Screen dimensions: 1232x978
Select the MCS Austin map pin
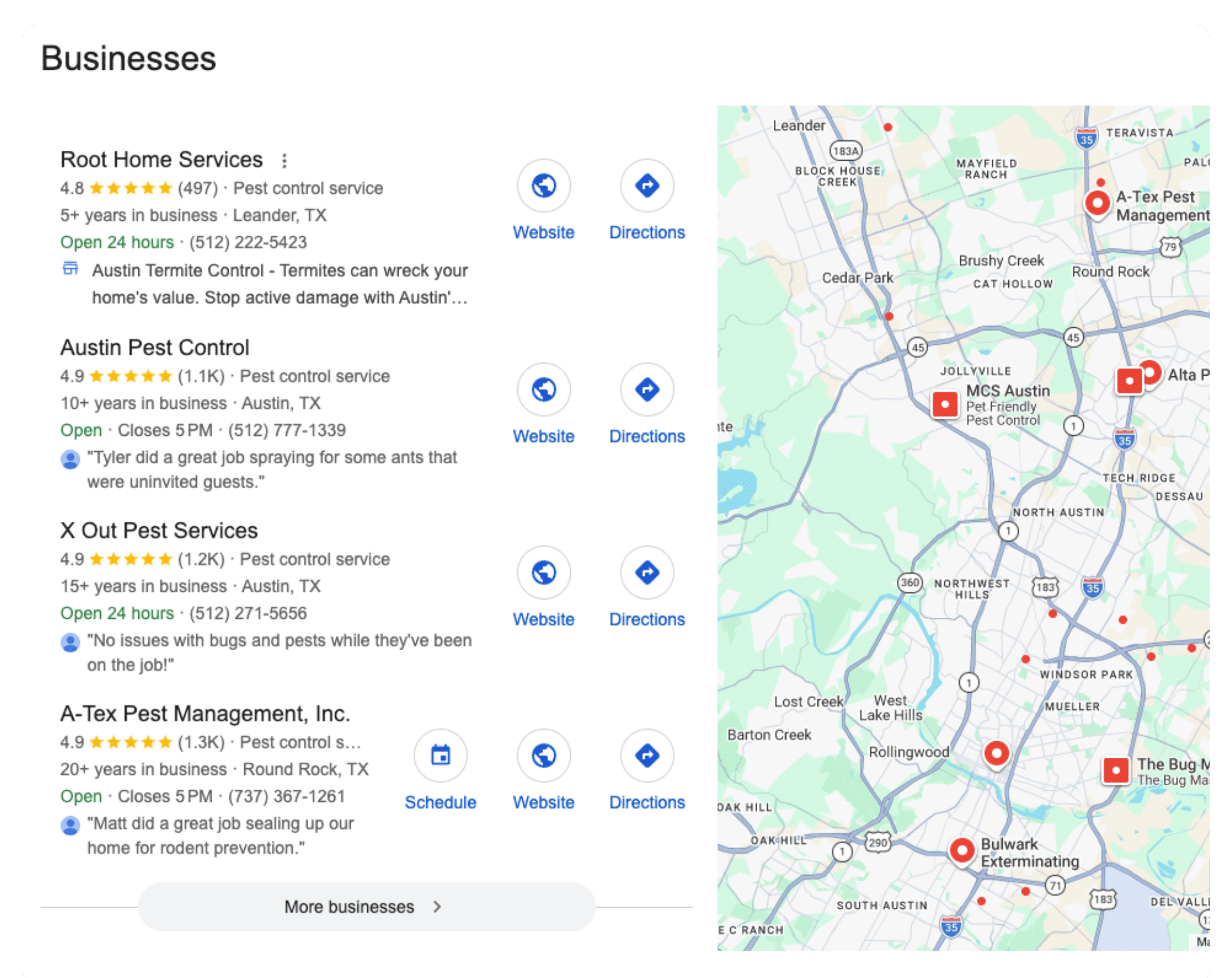coord(945,405)
